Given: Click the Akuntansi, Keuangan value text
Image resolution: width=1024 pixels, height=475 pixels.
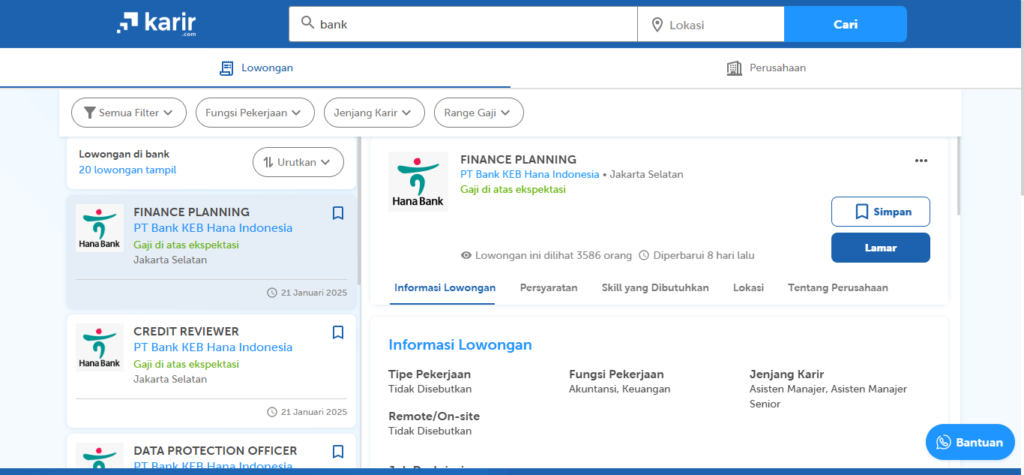Looking at the screenshot, I should click(x=620, y=389).
